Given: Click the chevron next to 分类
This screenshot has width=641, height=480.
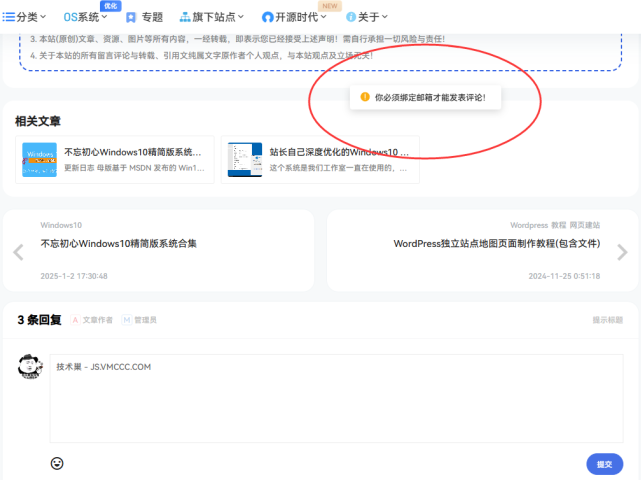Looking at the screenshot, I should [x=43, y=17].
